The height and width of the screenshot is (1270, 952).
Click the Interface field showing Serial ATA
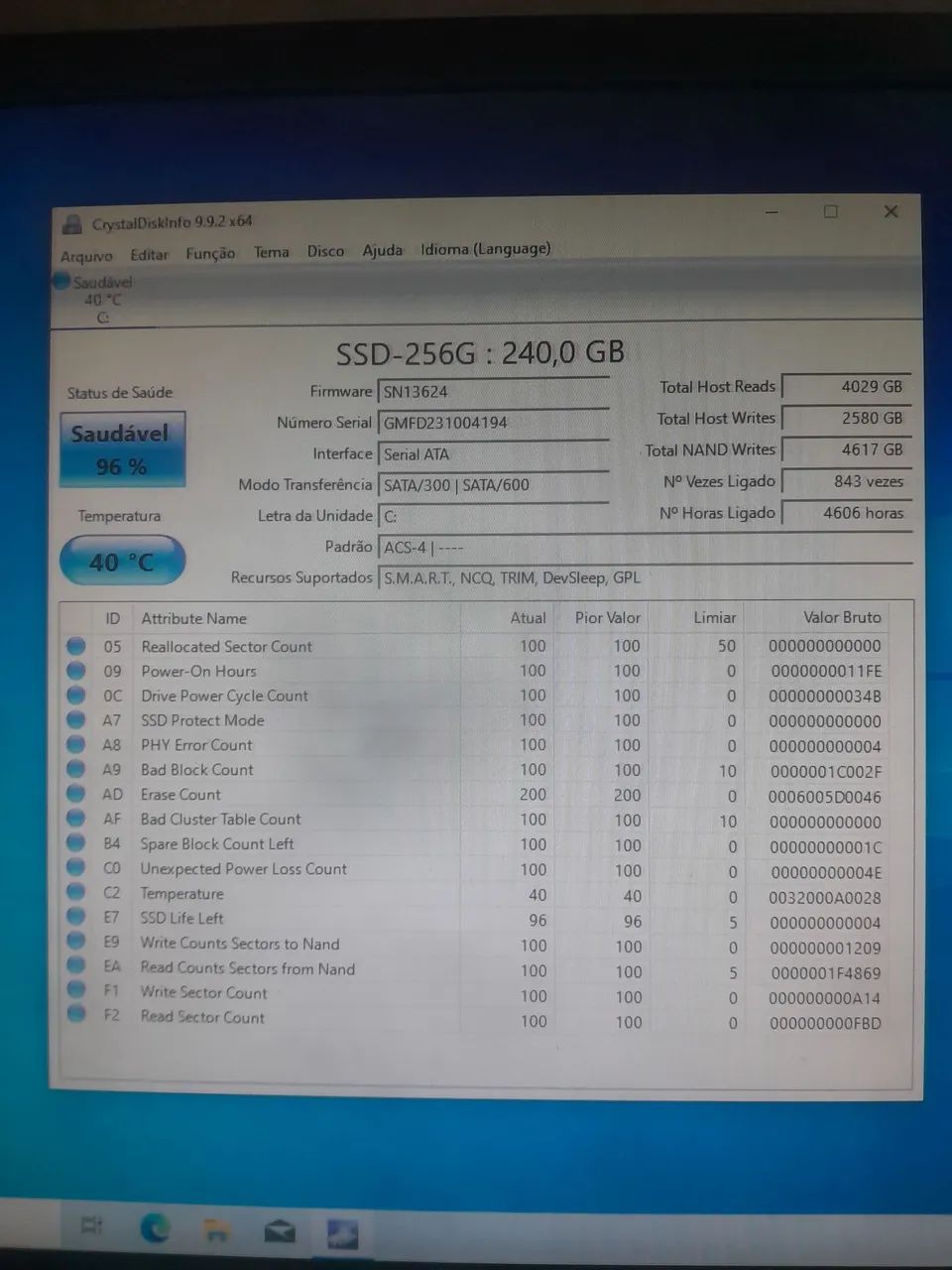coord(493,454)
